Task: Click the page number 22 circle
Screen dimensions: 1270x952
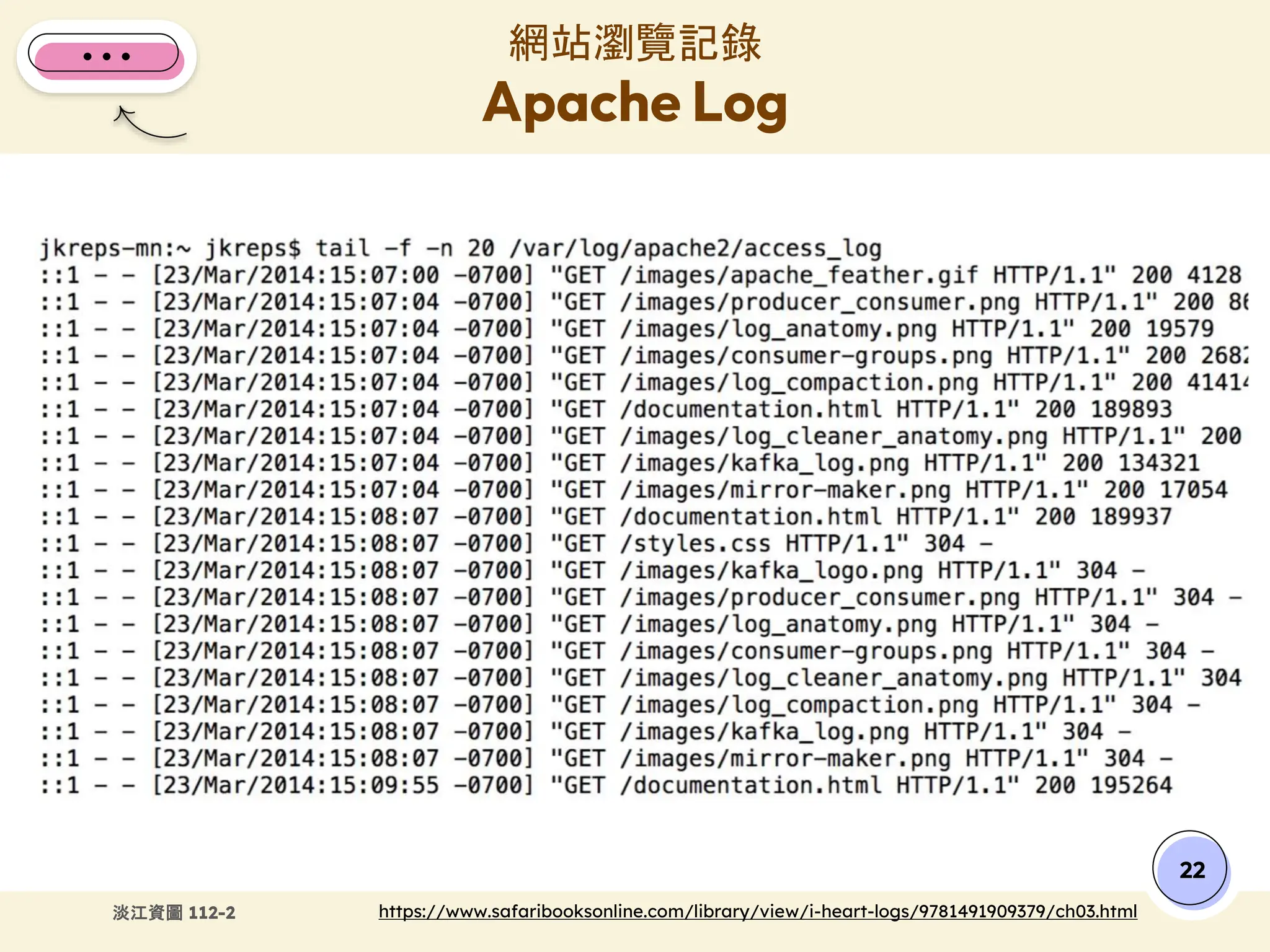Action: (x=1191, y=870)
